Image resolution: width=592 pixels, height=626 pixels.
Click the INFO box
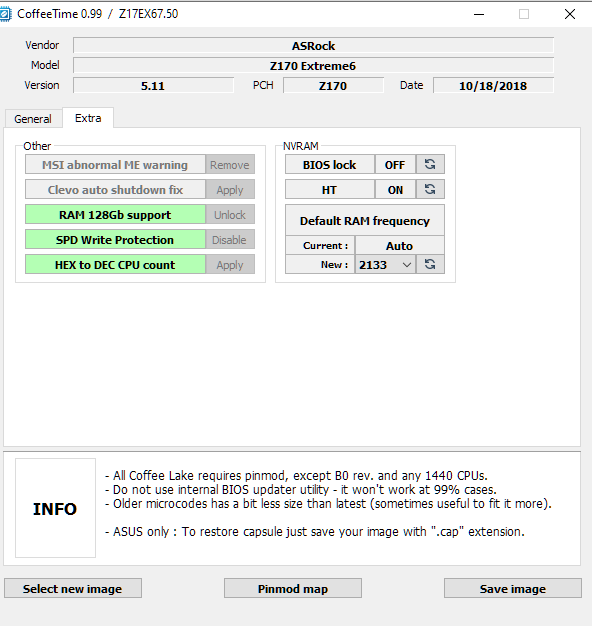[55, 508]
